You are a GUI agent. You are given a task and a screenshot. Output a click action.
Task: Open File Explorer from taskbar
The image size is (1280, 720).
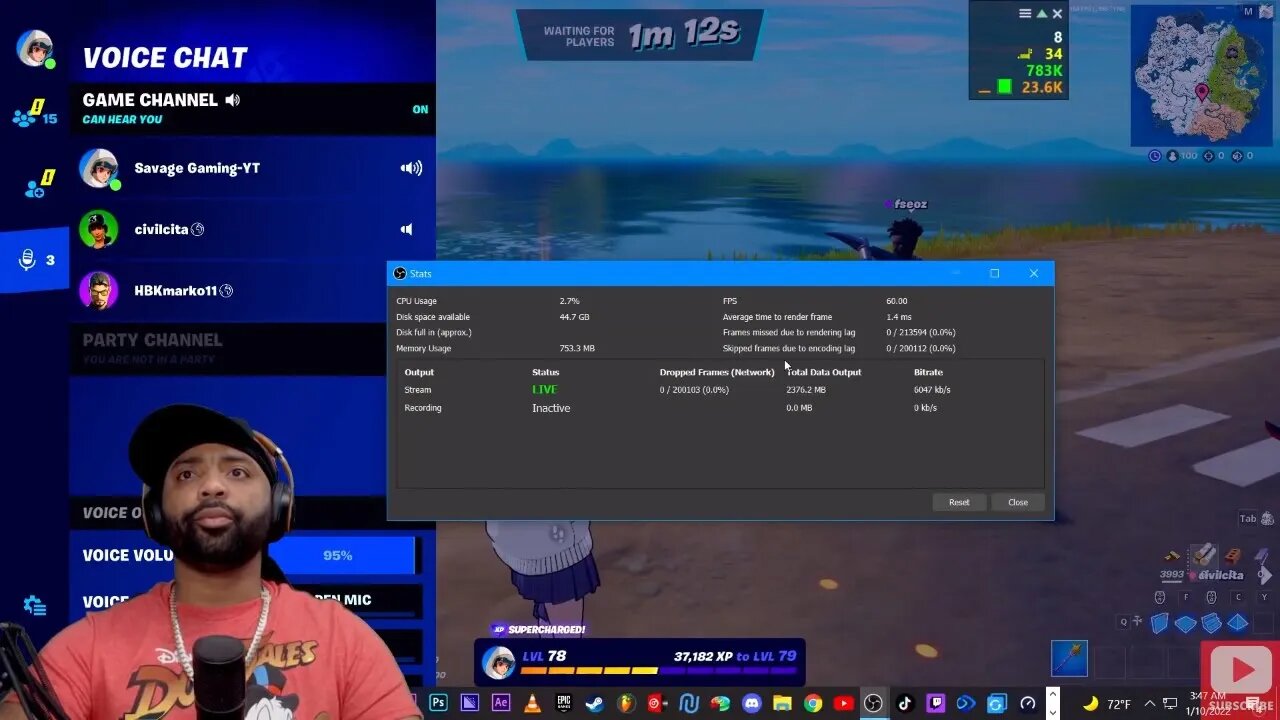tap(782, 703)
